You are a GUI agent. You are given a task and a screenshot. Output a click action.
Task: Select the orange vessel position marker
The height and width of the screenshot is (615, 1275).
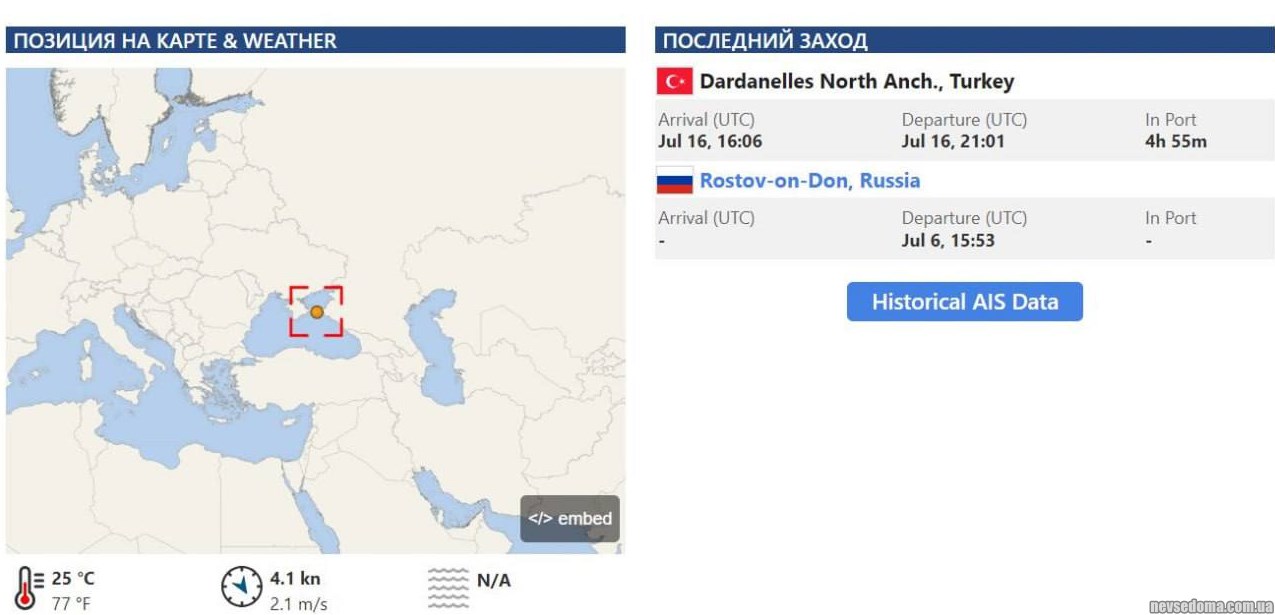pos(317,312)
